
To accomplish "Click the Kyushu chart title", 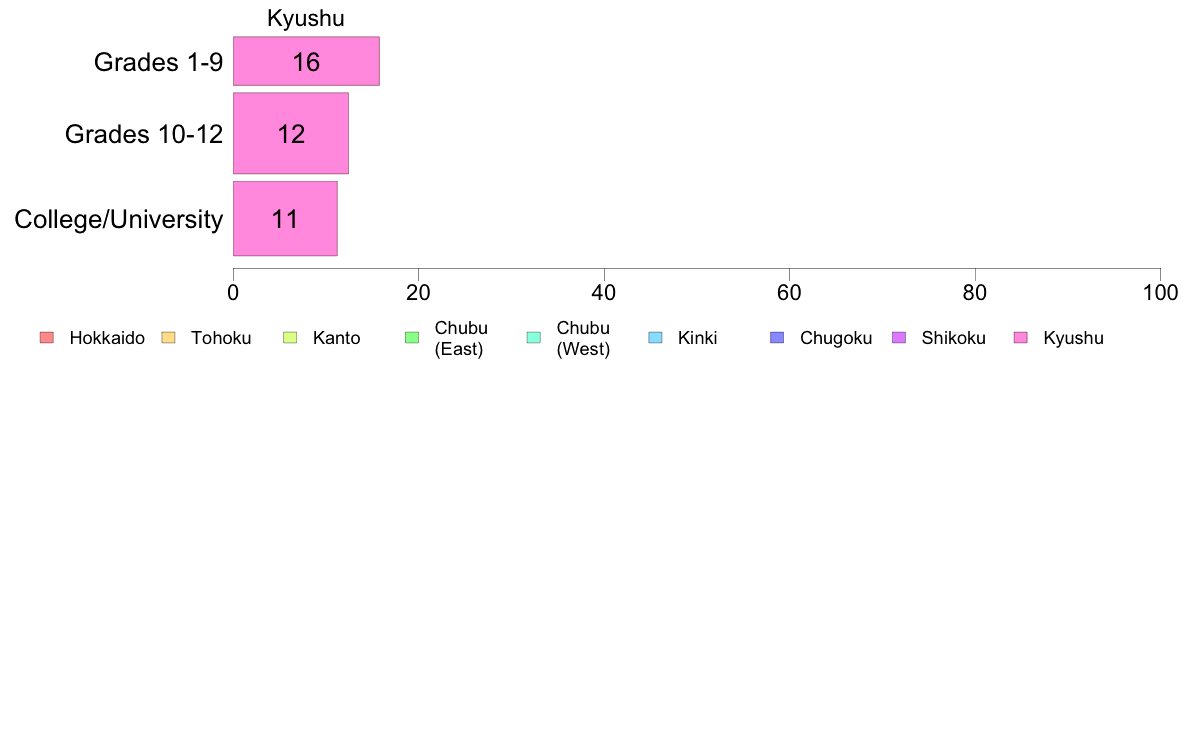I will click(x=306, y=18).
